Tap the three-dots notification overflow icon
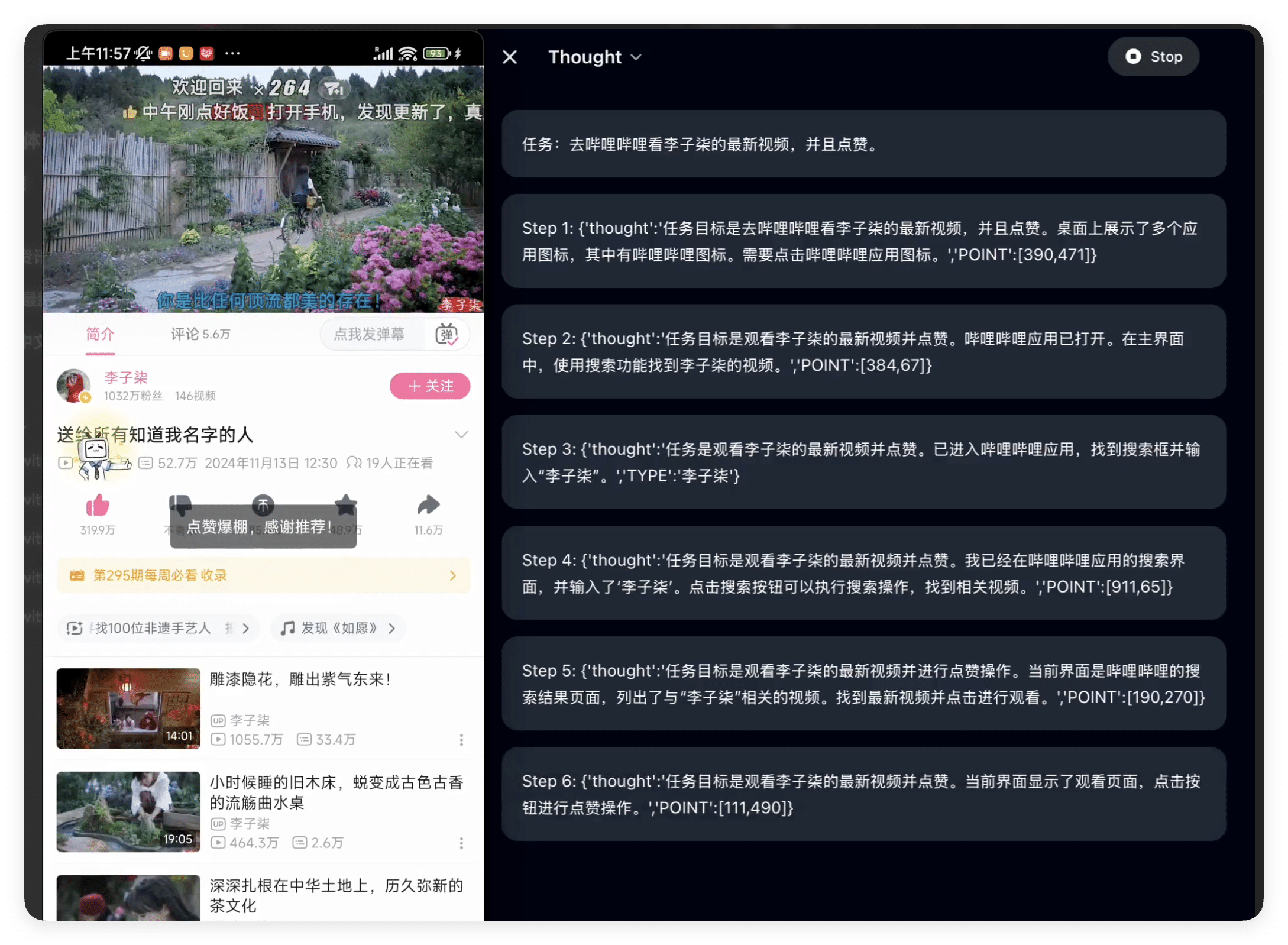This screenshot has width=1288, height=945. pyautogui.click(x=232, y=53)
